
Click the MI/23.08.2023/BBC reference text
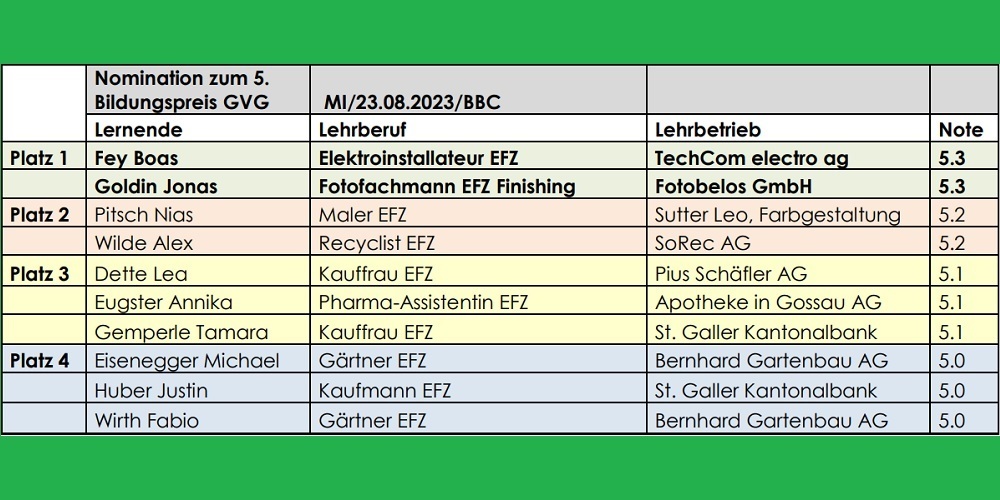(412, 102)
